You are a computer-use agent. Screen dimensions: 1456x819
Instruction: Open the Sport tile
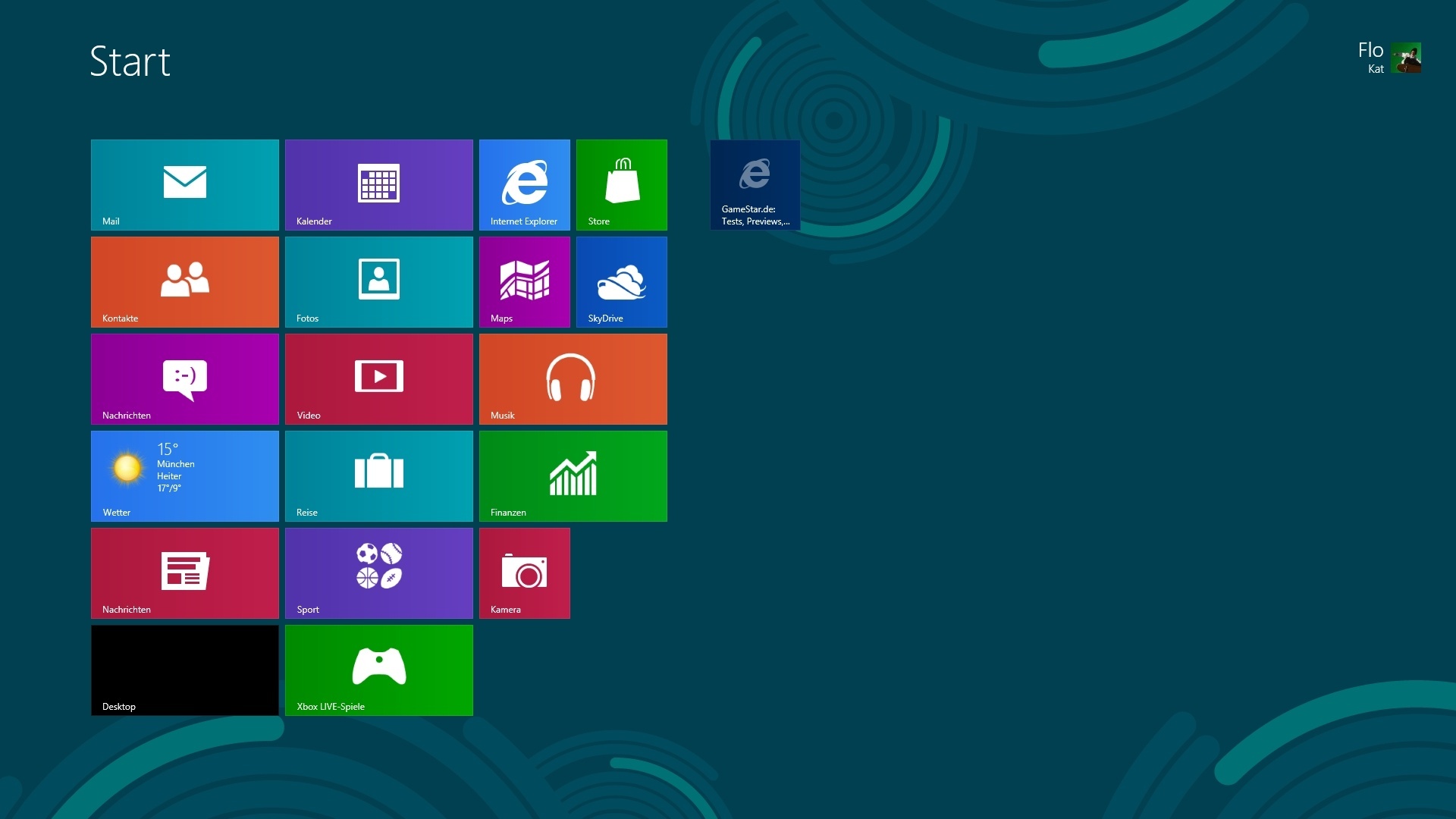(x=378, y=573)
